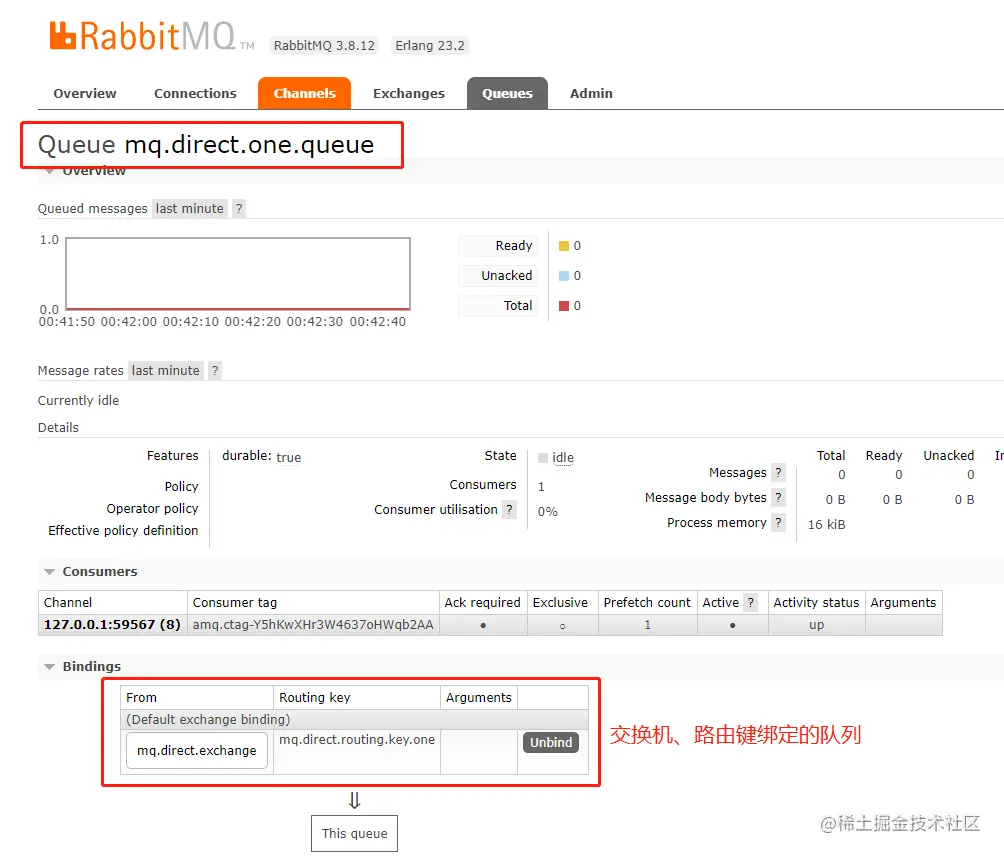Open help for Message rates
1004x857 pixels.
(215, 371)
